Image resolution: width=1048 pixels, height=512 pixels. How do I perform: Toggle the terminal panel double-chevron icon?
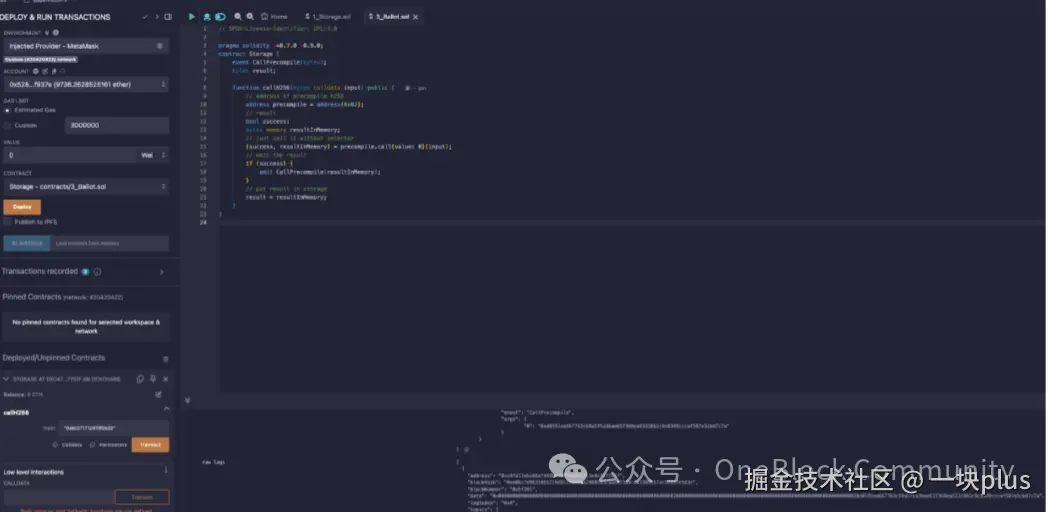[x=187, y=400]
